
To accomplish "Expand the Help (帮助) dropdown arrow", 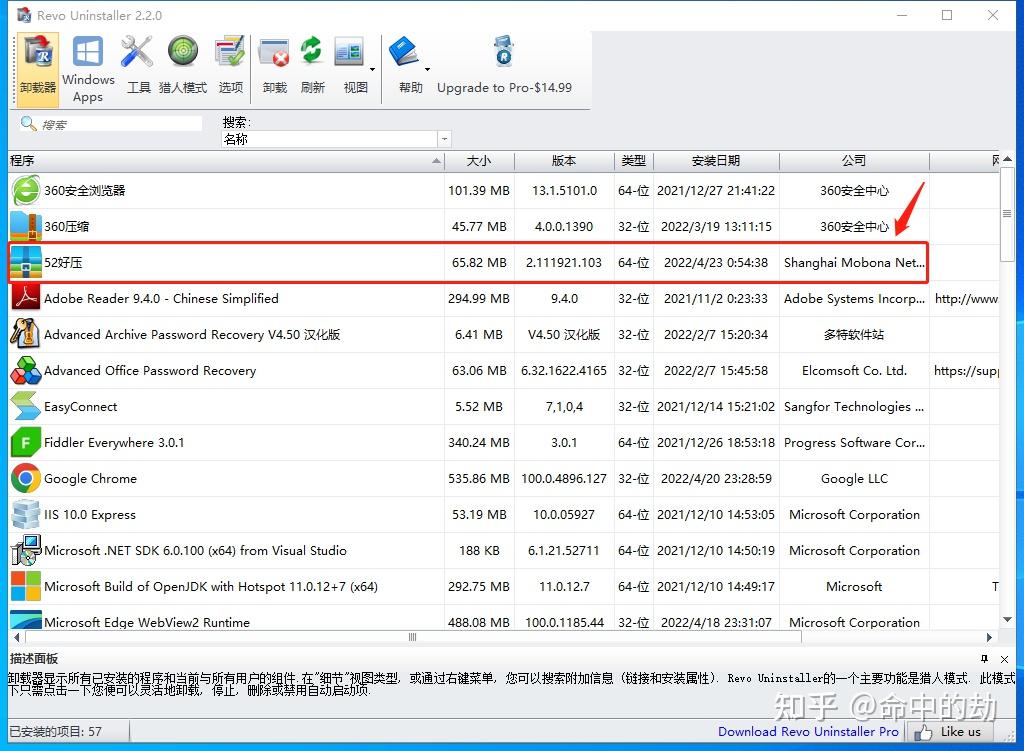I will pyautogui.click(x=428, y=69).
